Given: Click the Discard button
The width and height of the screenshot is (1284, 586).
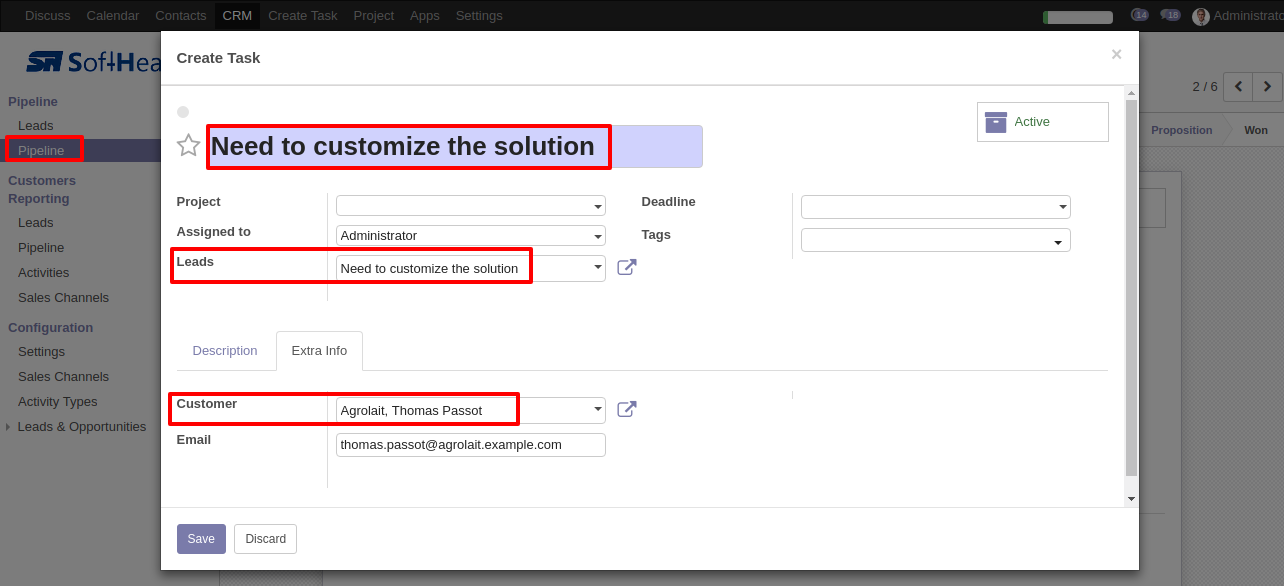Looking at the screenshot, I should coord(265,539).
